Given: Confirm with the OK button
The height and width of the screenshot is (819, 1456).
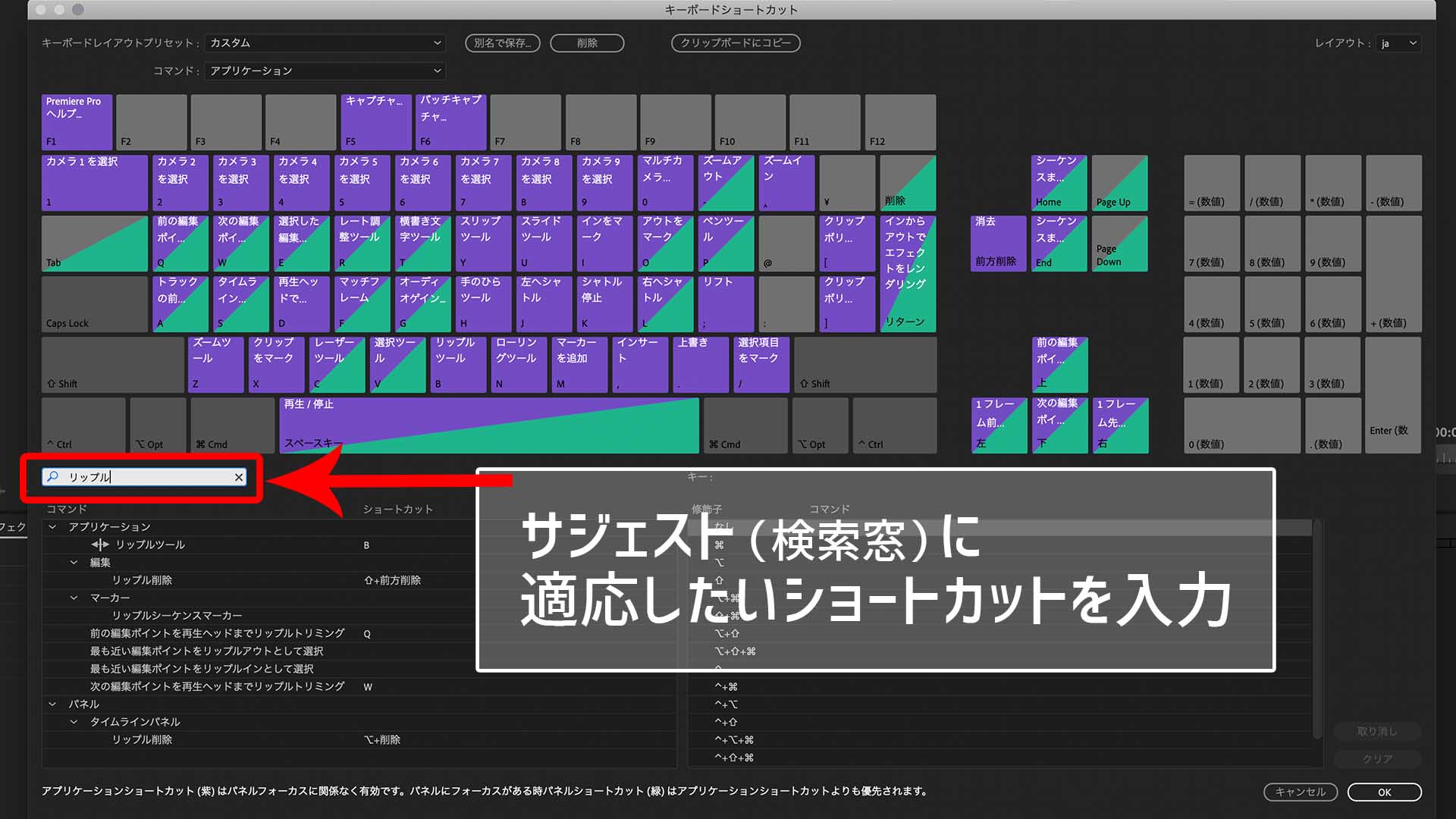Looking at the screenshot, I should [1384, 792].
